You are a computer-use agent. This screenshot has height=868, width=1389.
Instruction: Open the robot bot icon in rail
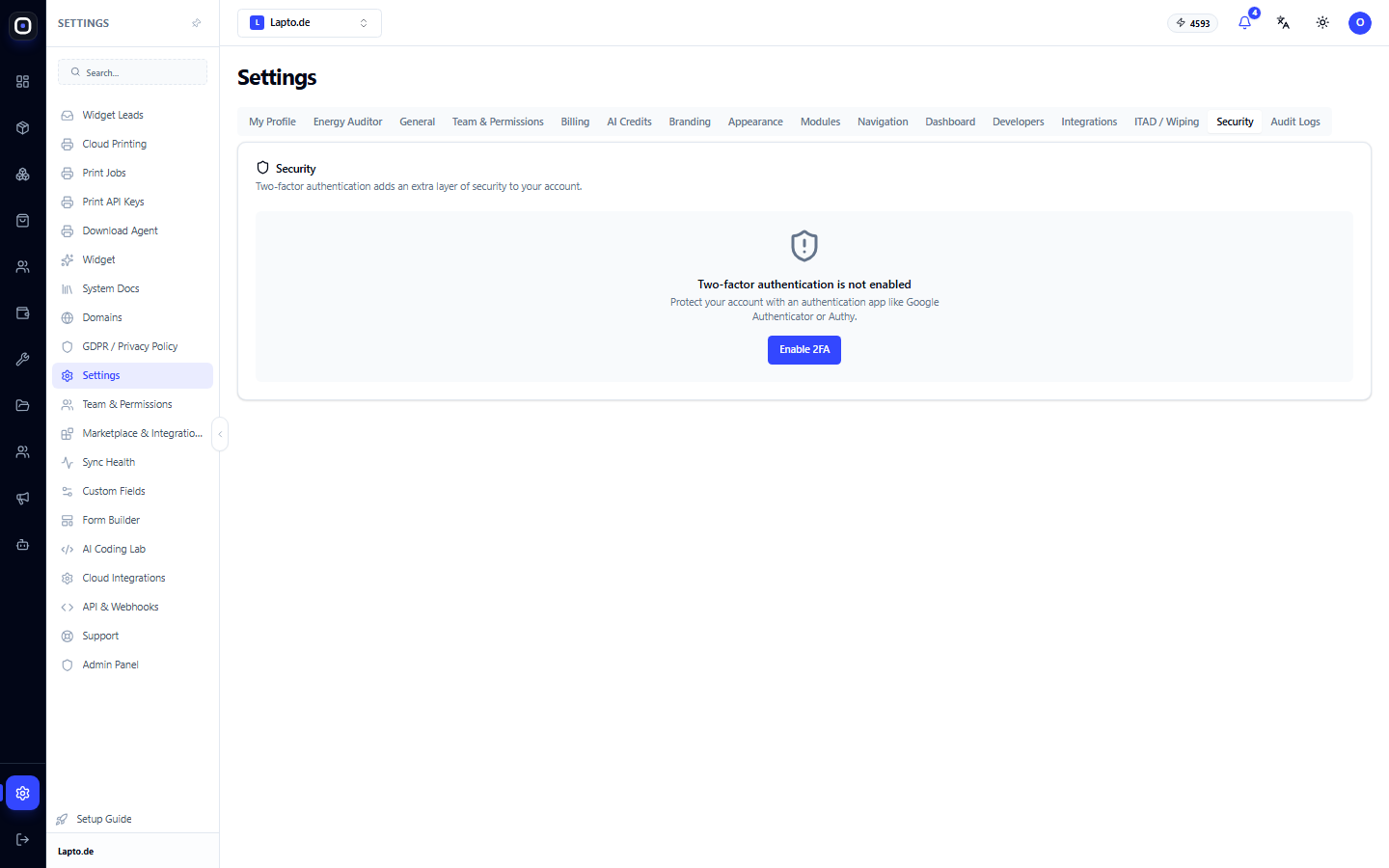tap(23, 545)
